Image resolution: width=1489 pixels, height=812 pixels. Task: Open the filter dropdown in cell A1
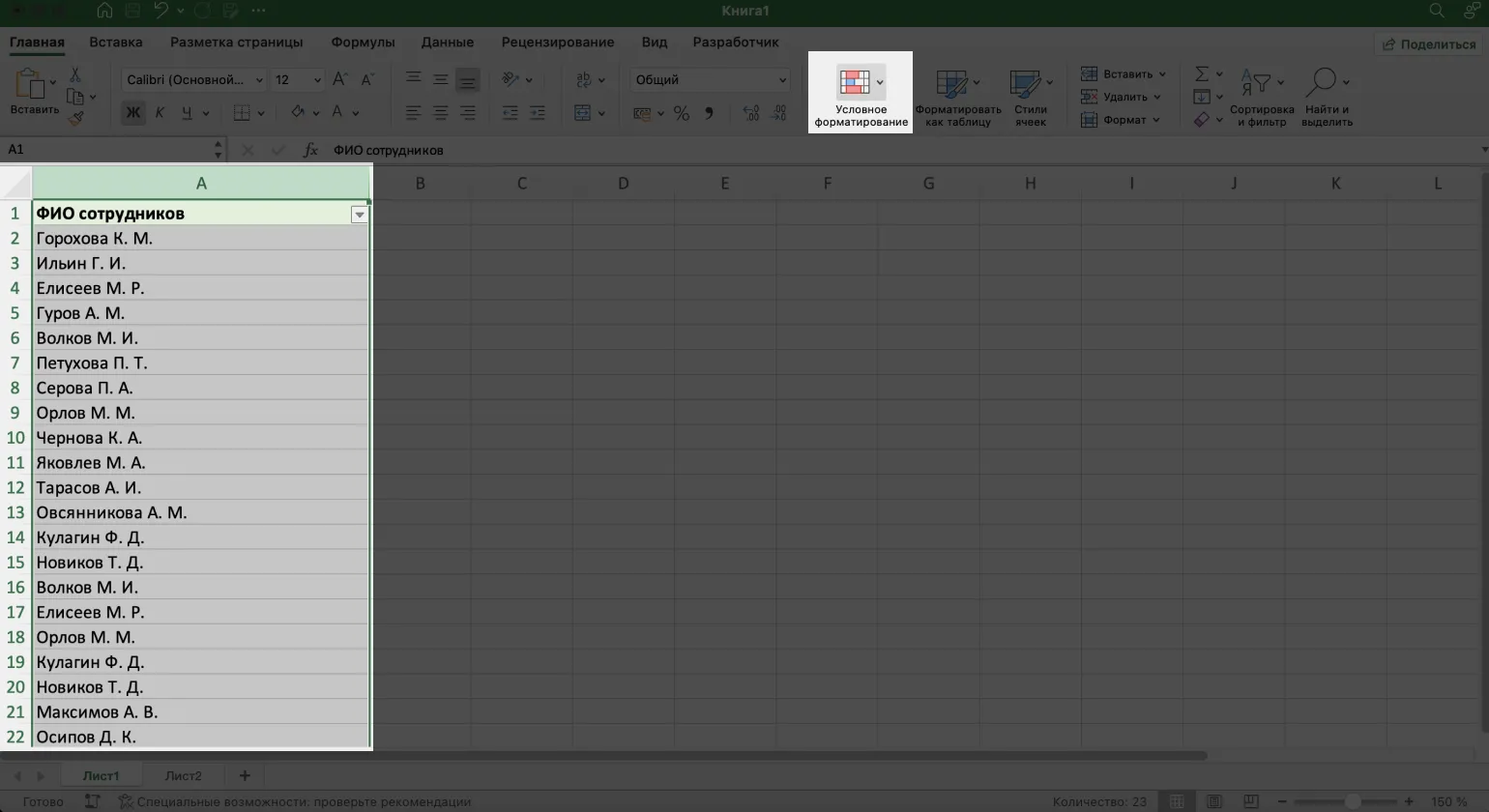pyautogui.click(x=359, y=215)
